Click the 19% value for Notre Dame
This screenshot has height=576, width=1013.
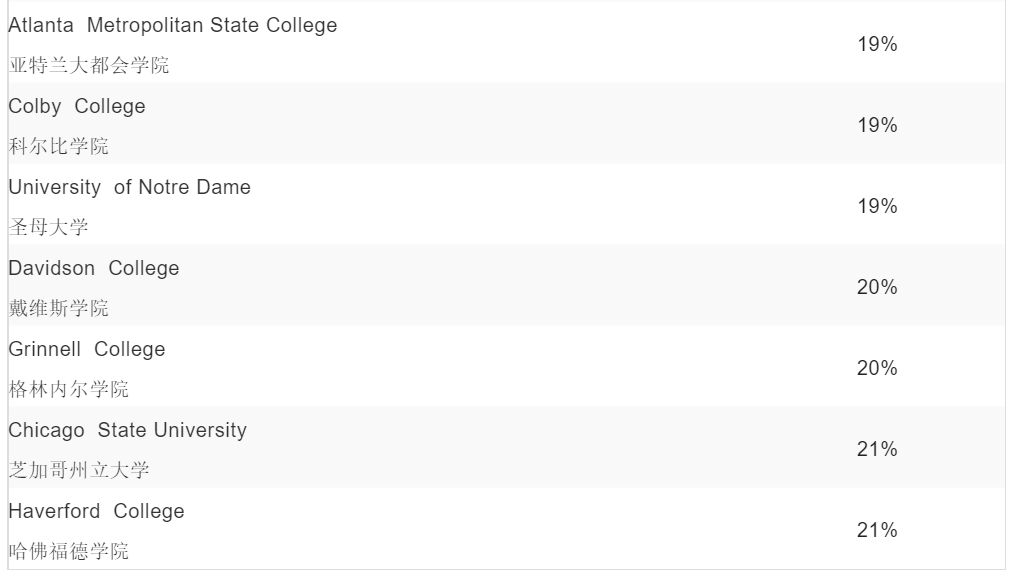click(877, 206)
